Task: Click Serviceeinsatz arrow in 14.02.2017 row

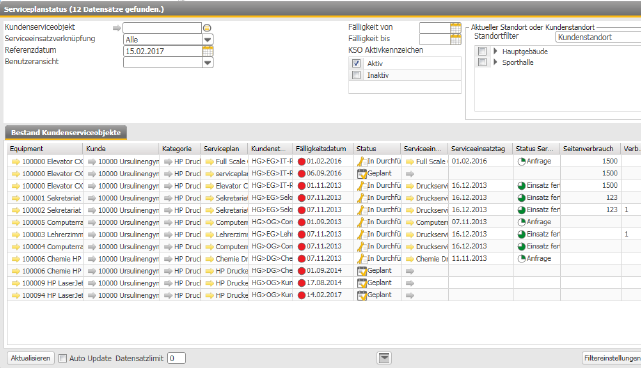Action: [x=410, y=295]
